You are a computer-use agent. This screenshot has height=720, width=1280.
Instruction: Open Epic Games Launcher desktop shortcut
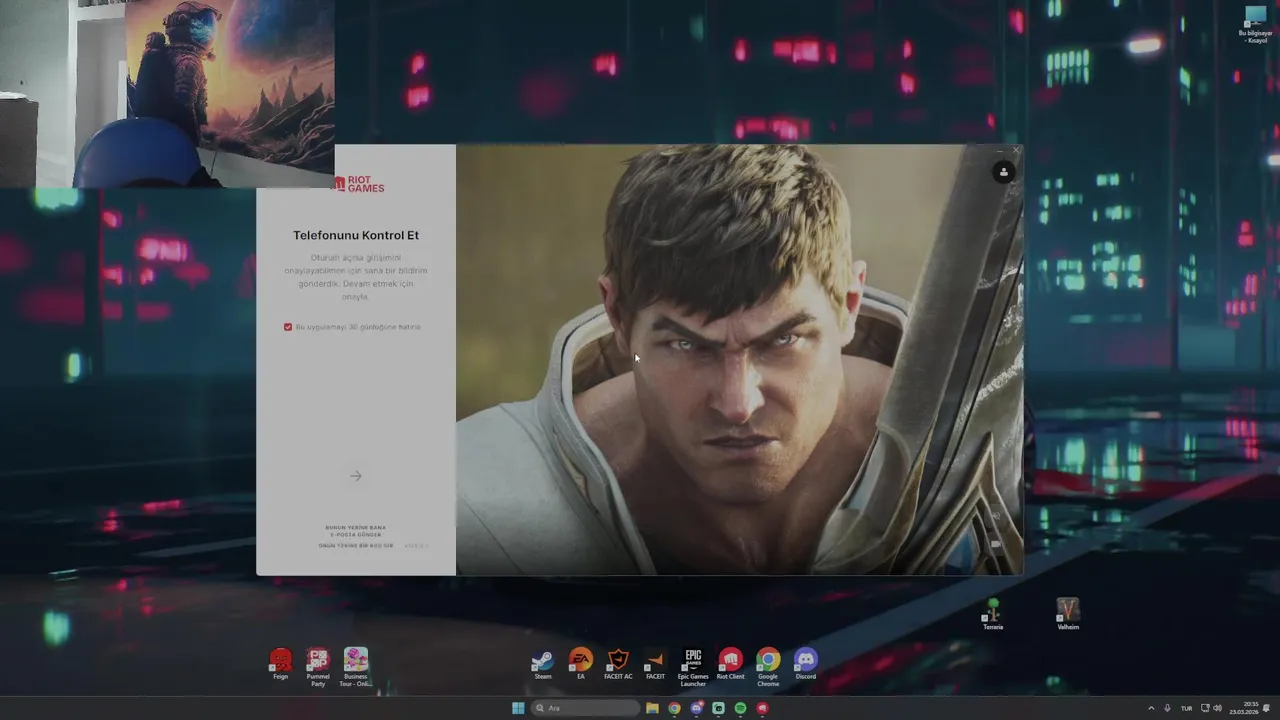tap(693, 667)
